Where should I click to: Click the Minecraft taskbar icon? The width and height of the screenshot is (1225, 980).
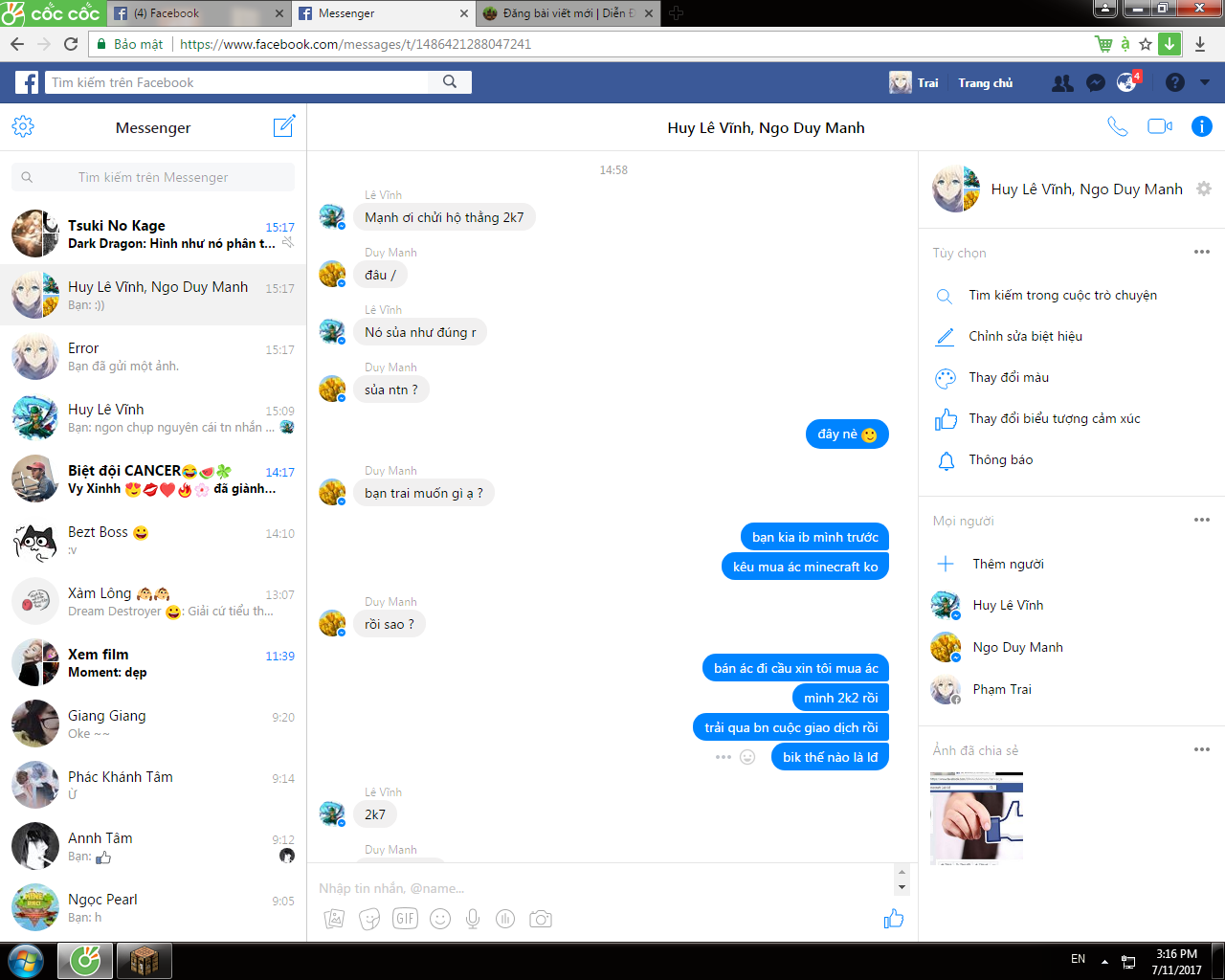point(145,961)
